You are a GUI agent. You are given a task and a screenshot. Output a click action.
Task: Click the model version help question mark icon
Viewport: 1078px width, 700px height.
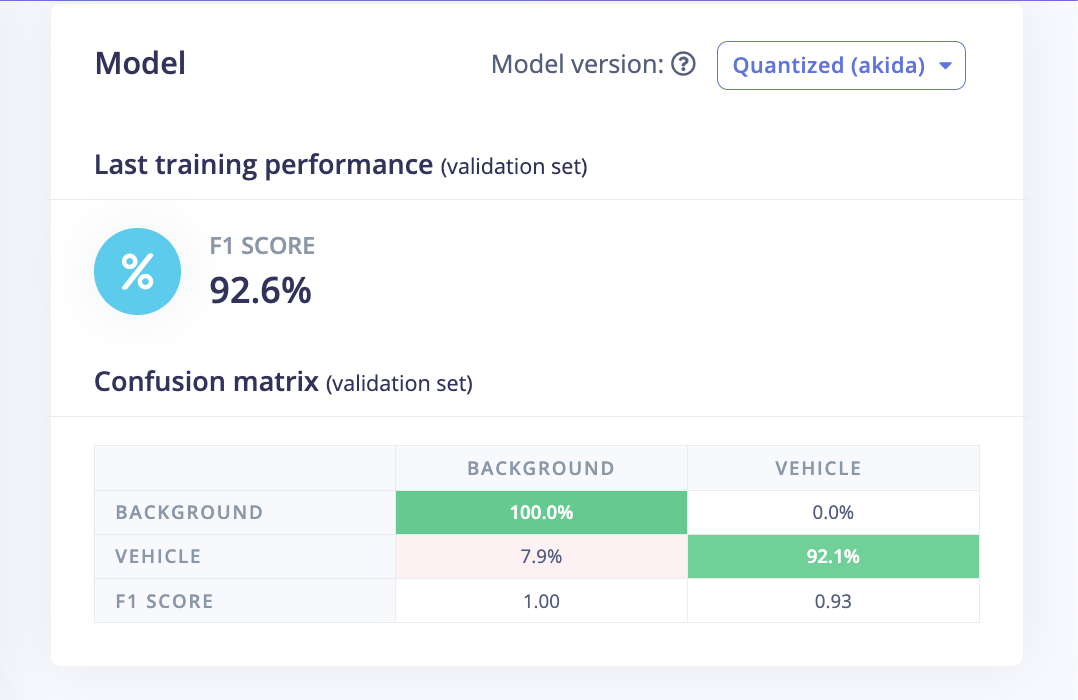click(684, 65)
